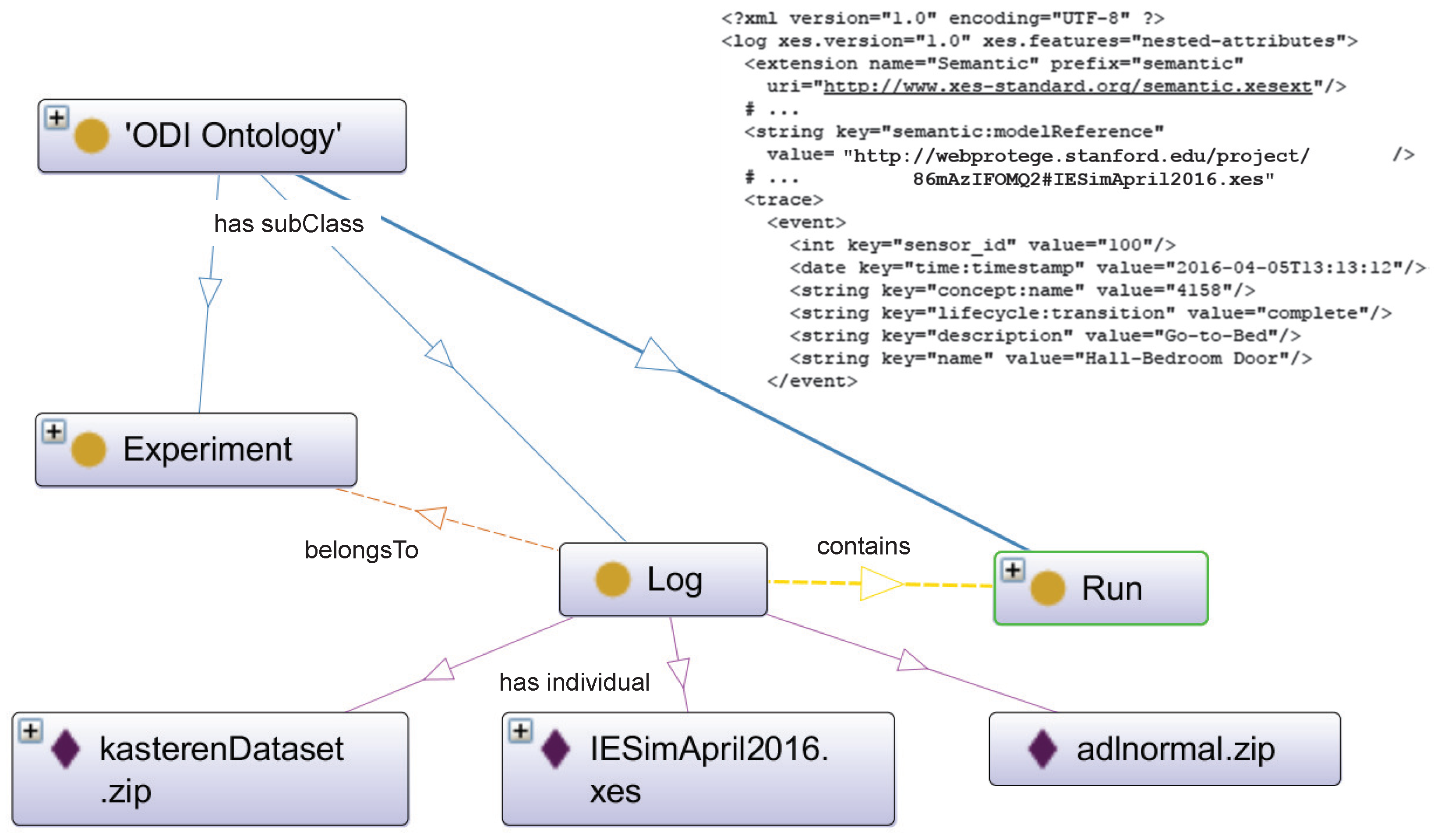Click the orange belongsTo arrow head
1441x840 pixels.
[432, 517]
